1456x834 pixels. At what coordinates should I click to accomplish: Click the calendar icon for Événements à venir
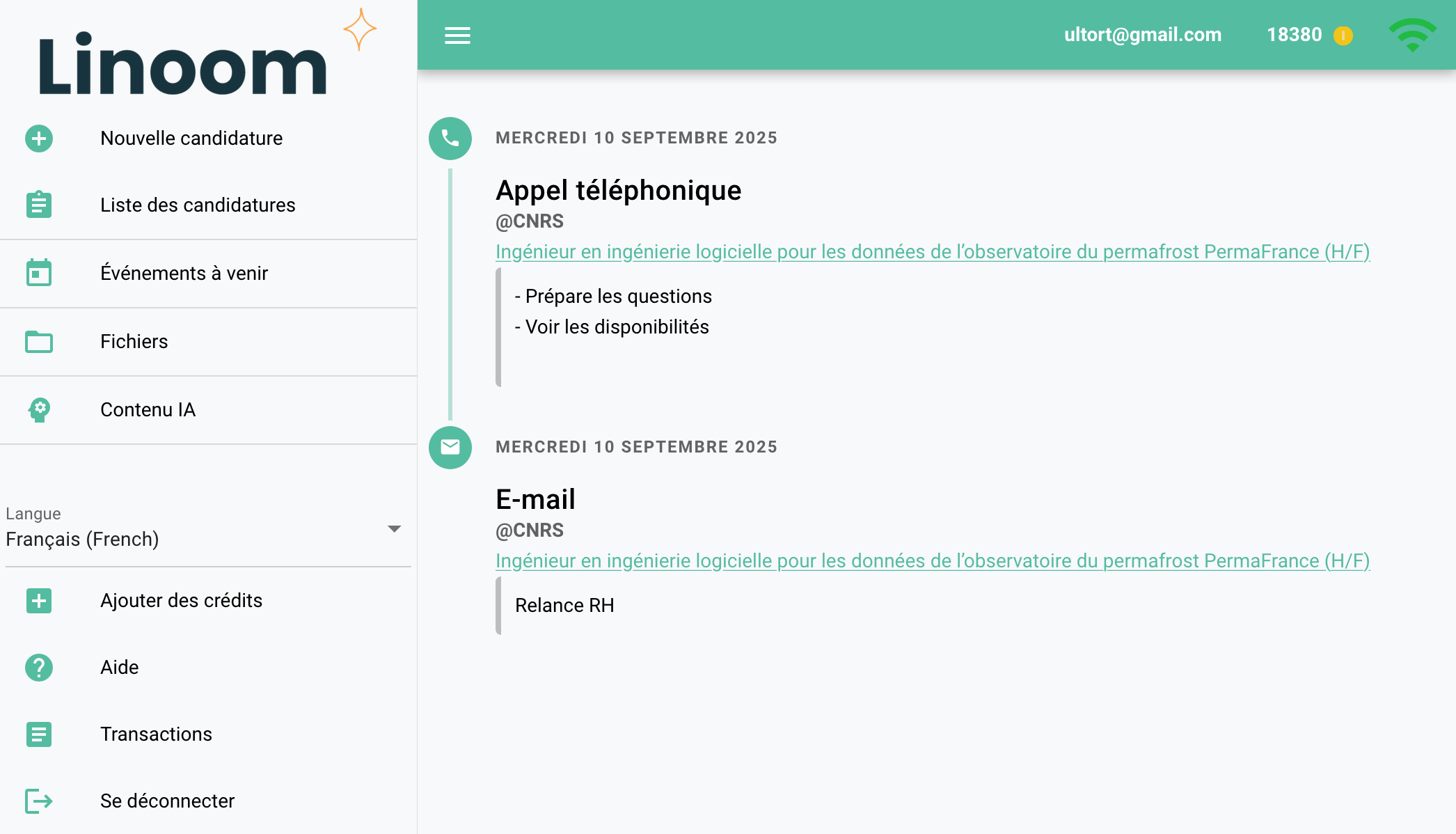pyautogui.click(x=39, y=273)
